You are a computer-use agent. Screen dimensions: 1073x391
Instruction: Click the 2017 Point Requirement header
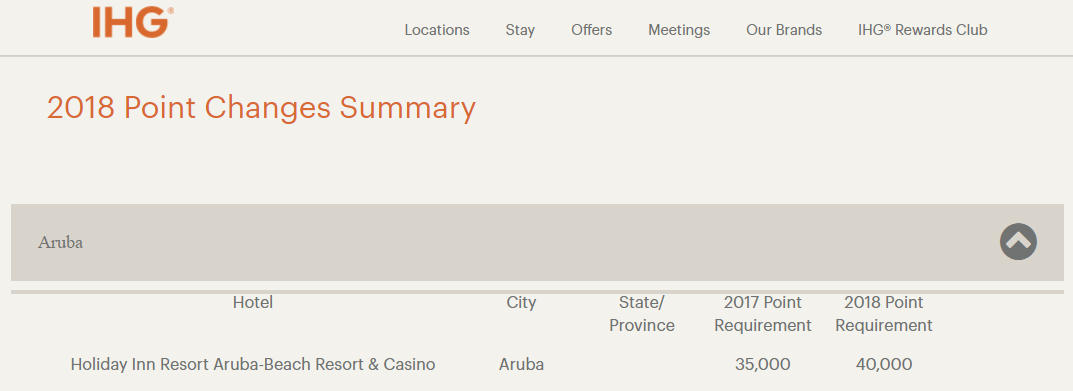[763, 314]
